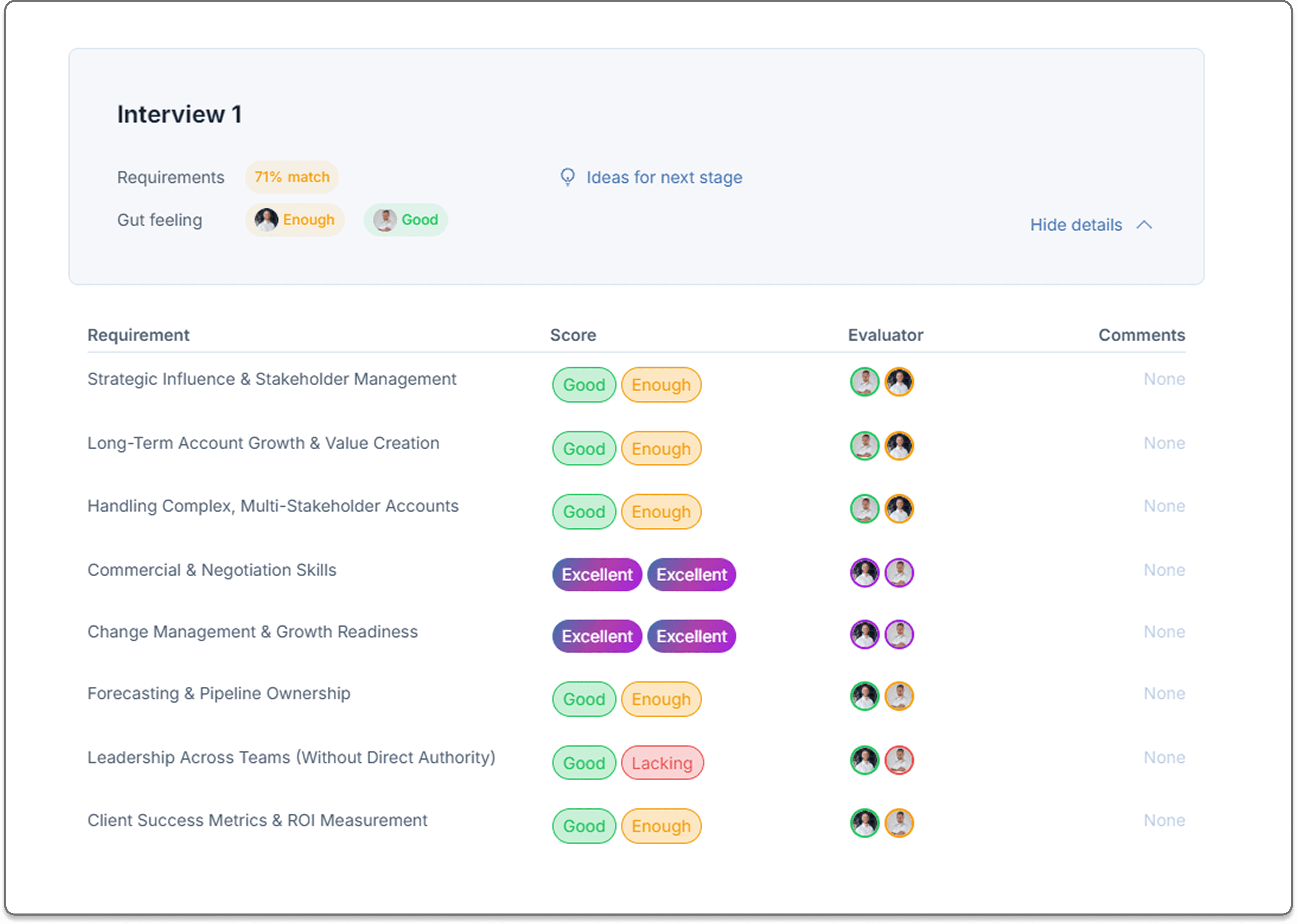1297x924 pixels.
Task: Click the Excellent badge on Commercial & Negotiation Skills
Action: (597, 575)
